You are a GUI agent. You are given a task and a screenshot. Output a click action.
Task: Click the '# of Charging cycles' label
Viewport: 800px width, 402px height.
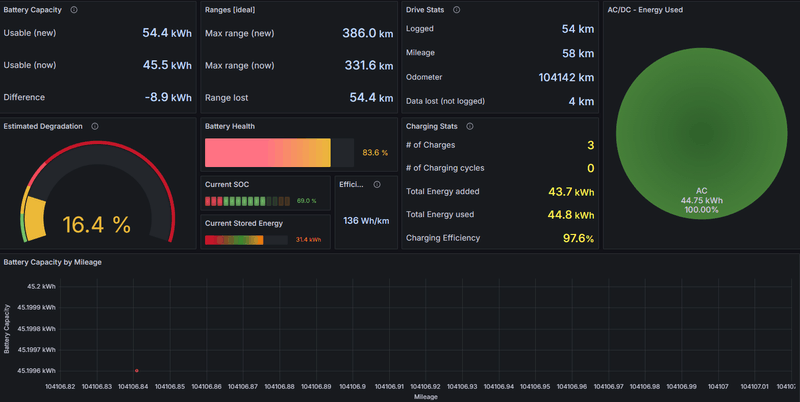tap(445, 168)
